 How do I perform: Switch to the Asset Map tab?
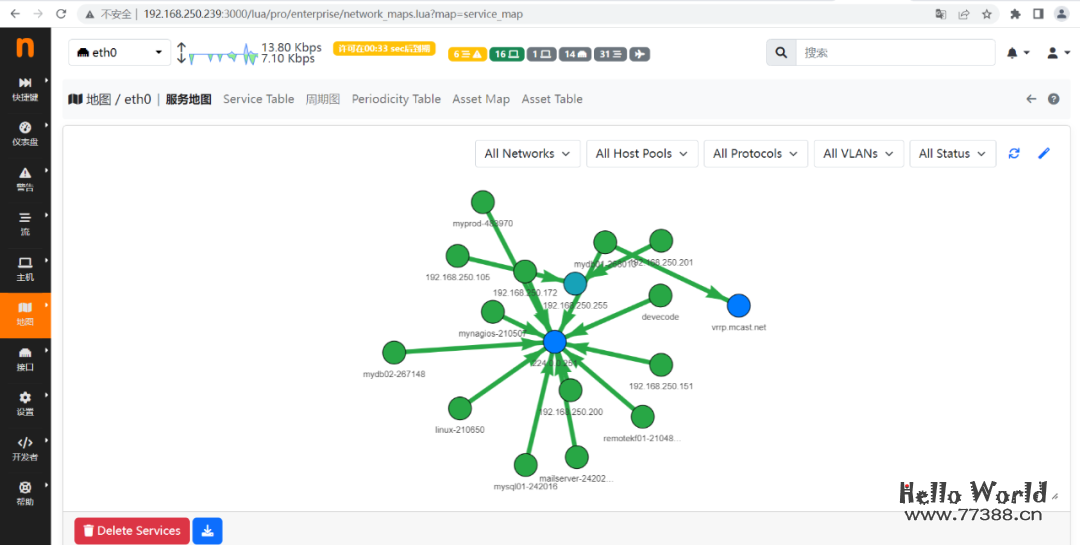481,99
